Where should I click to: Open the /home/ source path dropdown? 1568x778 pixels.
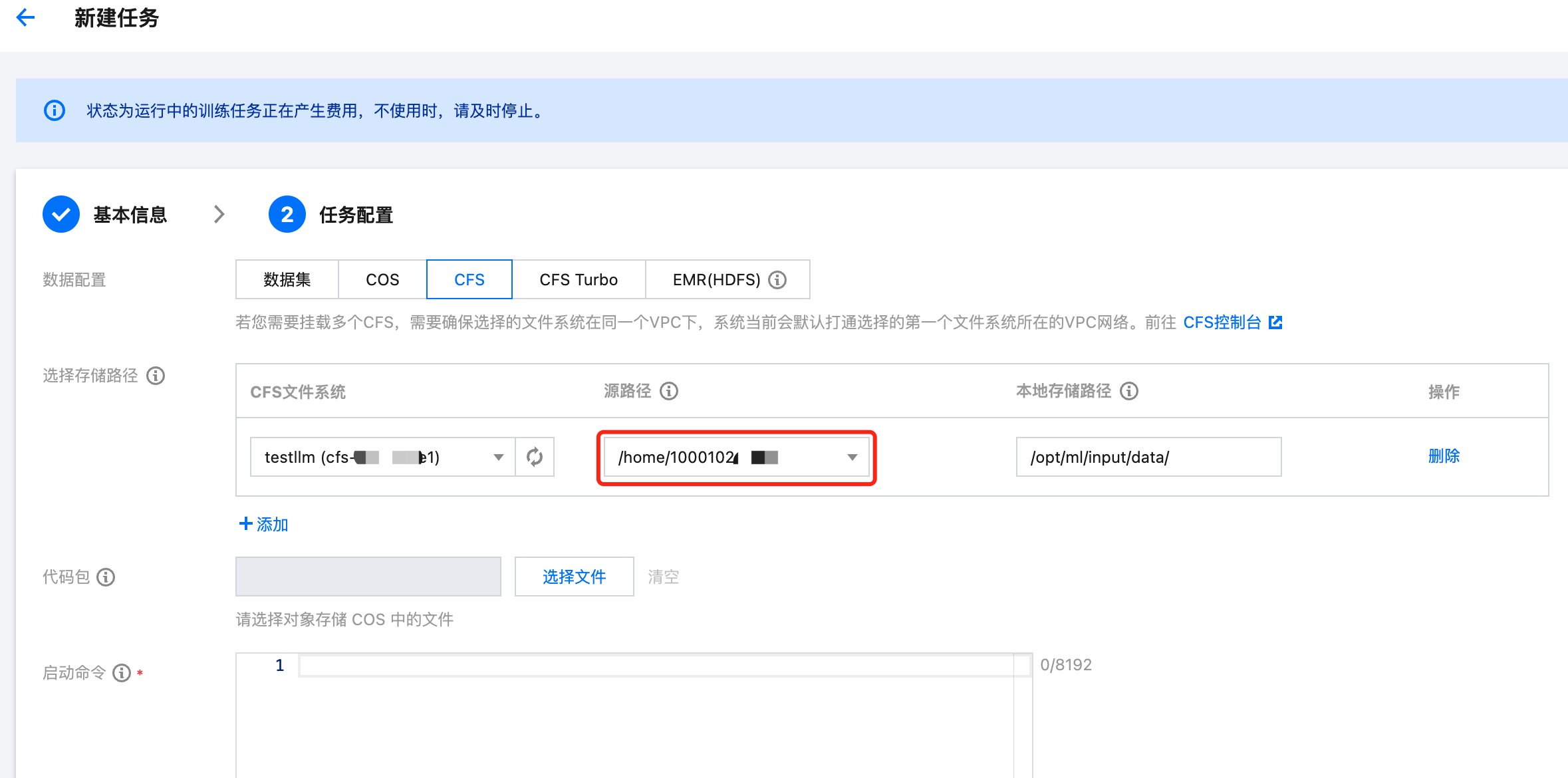click(x=737, y=457)
